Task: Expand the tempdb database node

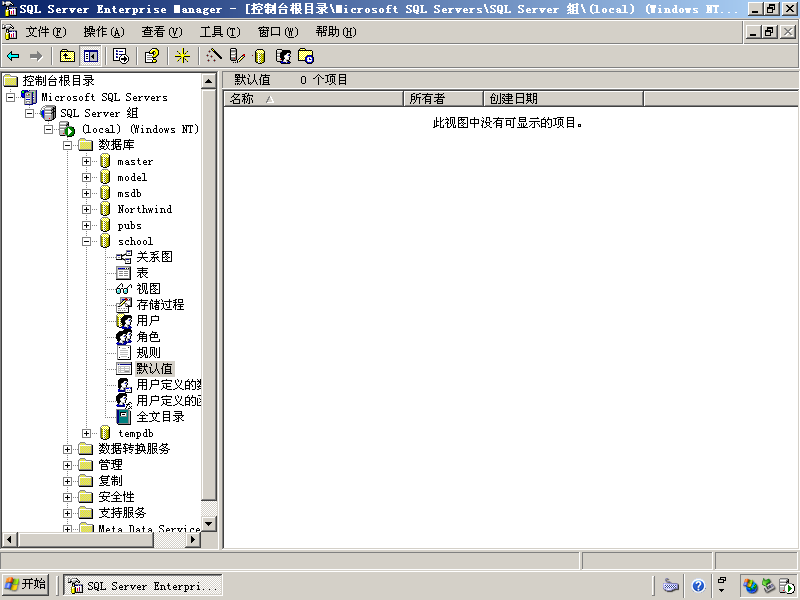Action: [87, 433]
